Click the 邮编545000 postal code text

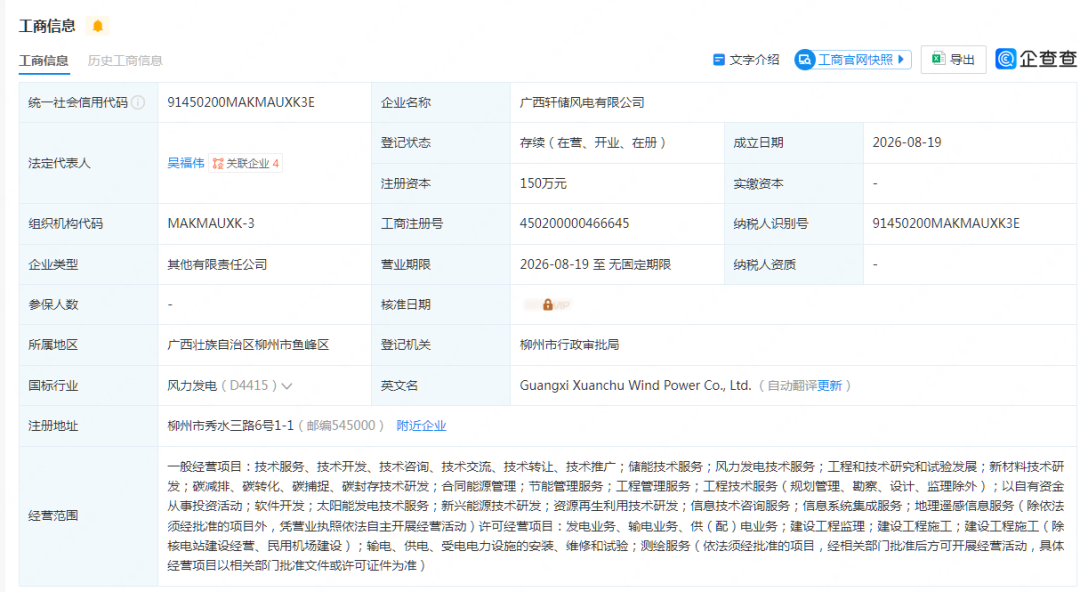tap(341, 426)
